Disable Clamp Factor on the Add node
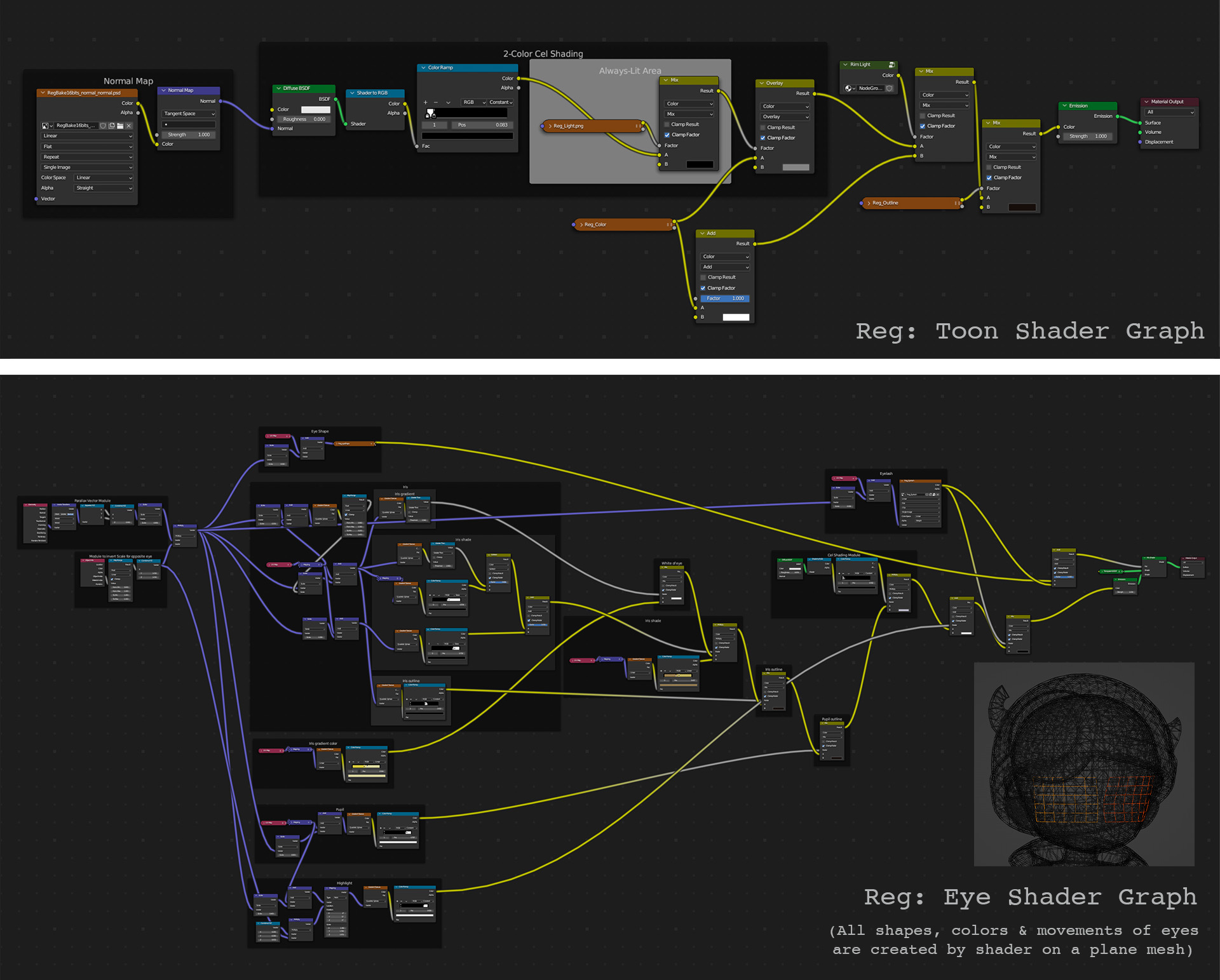 coord(703,288)
